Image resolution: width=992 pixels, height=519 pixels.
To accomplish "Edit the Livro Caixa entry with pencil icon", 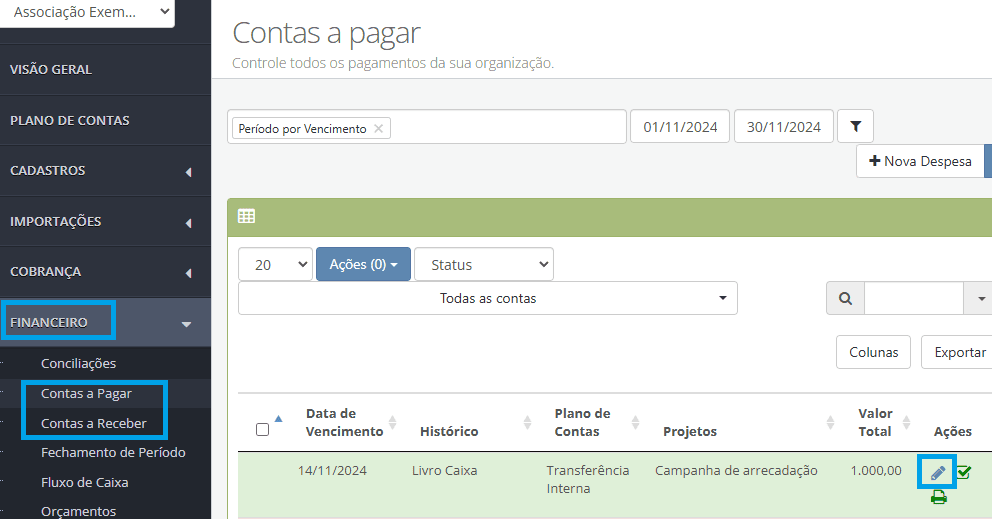I will pyautogui.click(x=938, y=472).
